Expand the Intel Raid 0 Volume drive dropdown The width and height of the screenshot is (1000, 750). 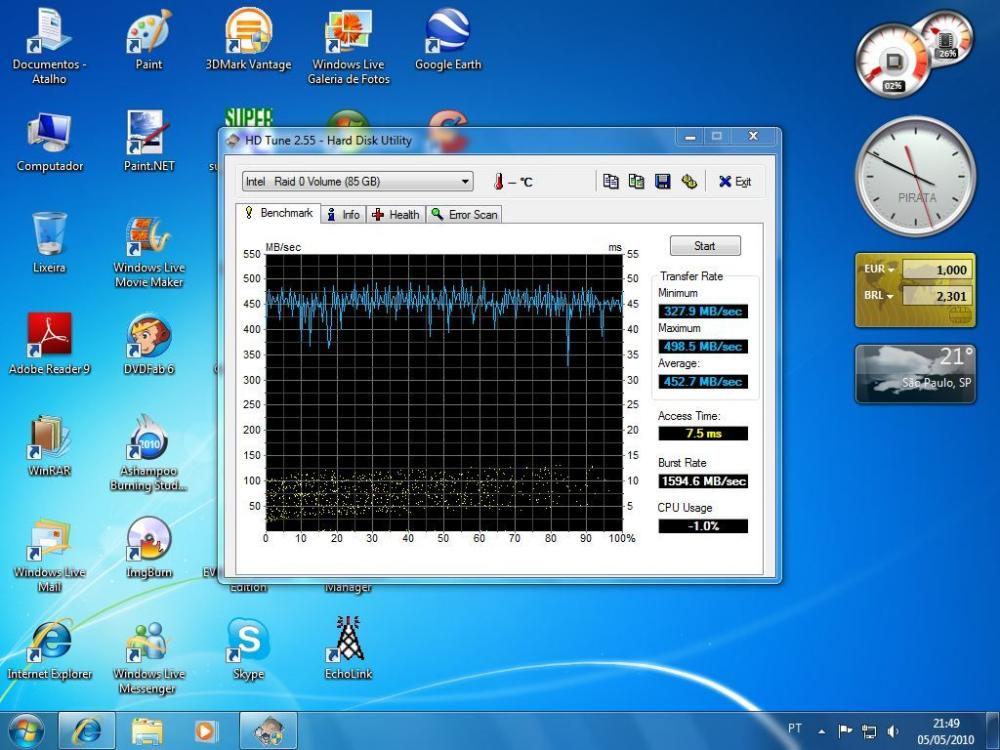(x=465, y=182)
